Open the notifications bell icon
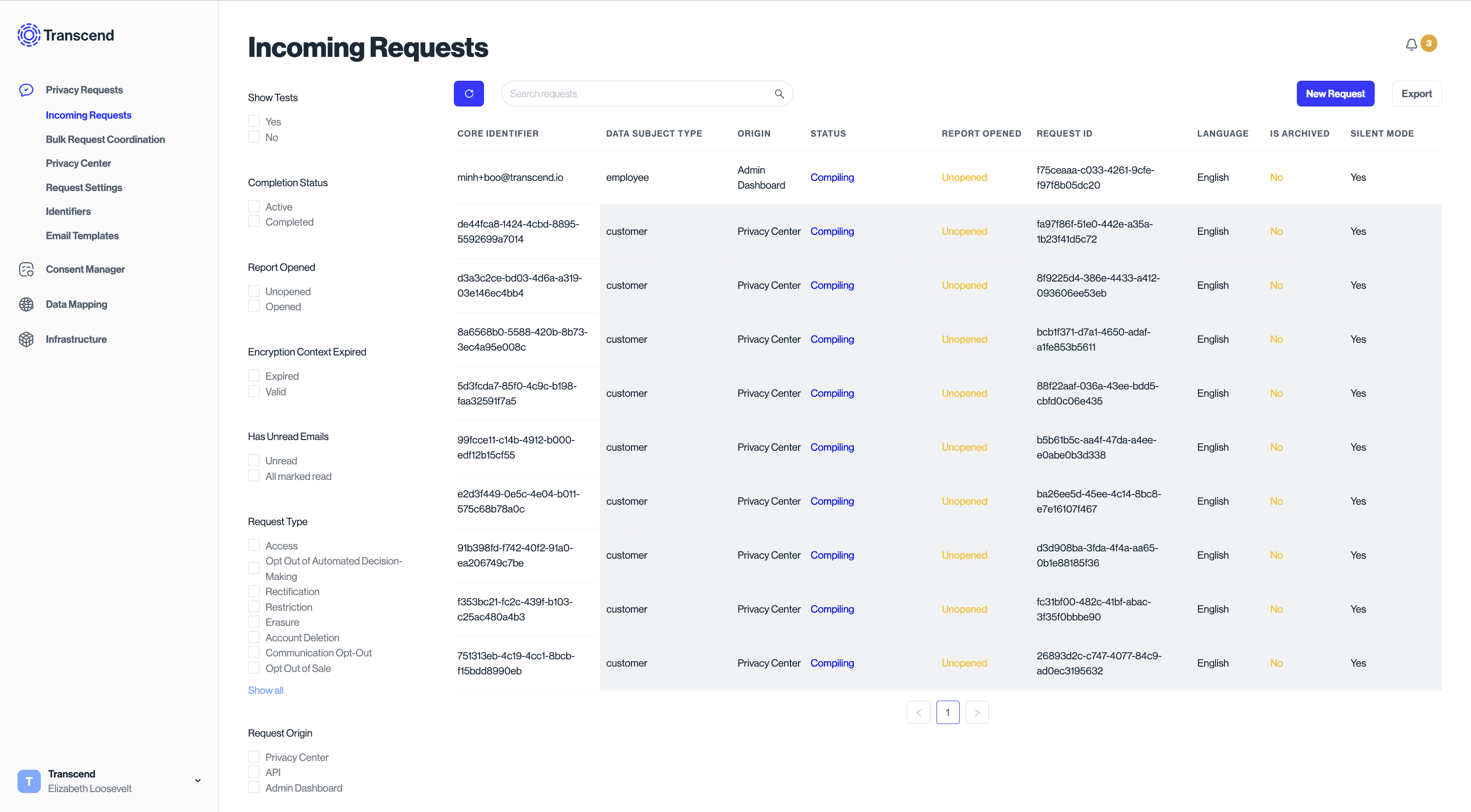 (x=1411, y=45)
